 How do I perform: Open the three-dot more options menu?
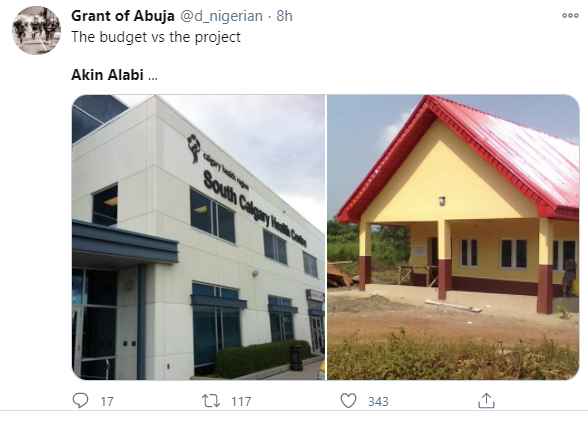coord(570,15)
